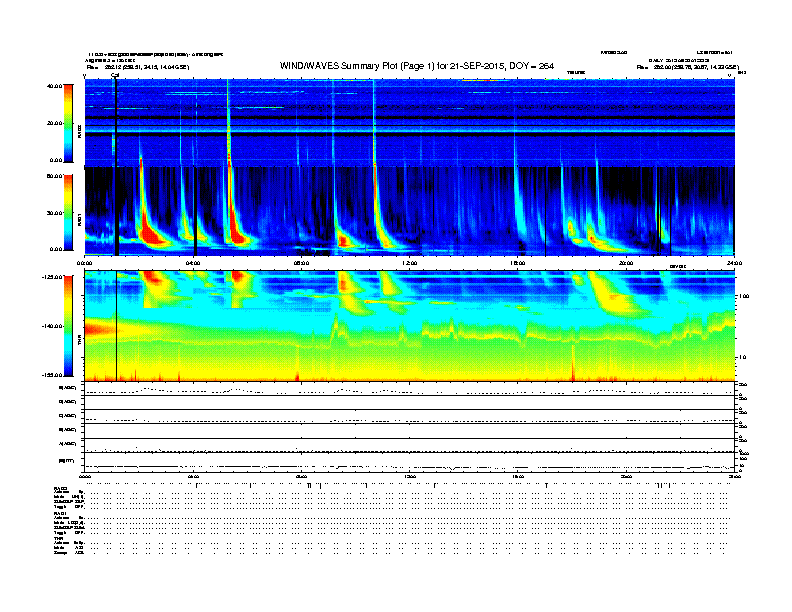Click the 04:00 label beneath RAD1 spectrogram
Viewport: 792px width, 612px height.
pos(193,263)
